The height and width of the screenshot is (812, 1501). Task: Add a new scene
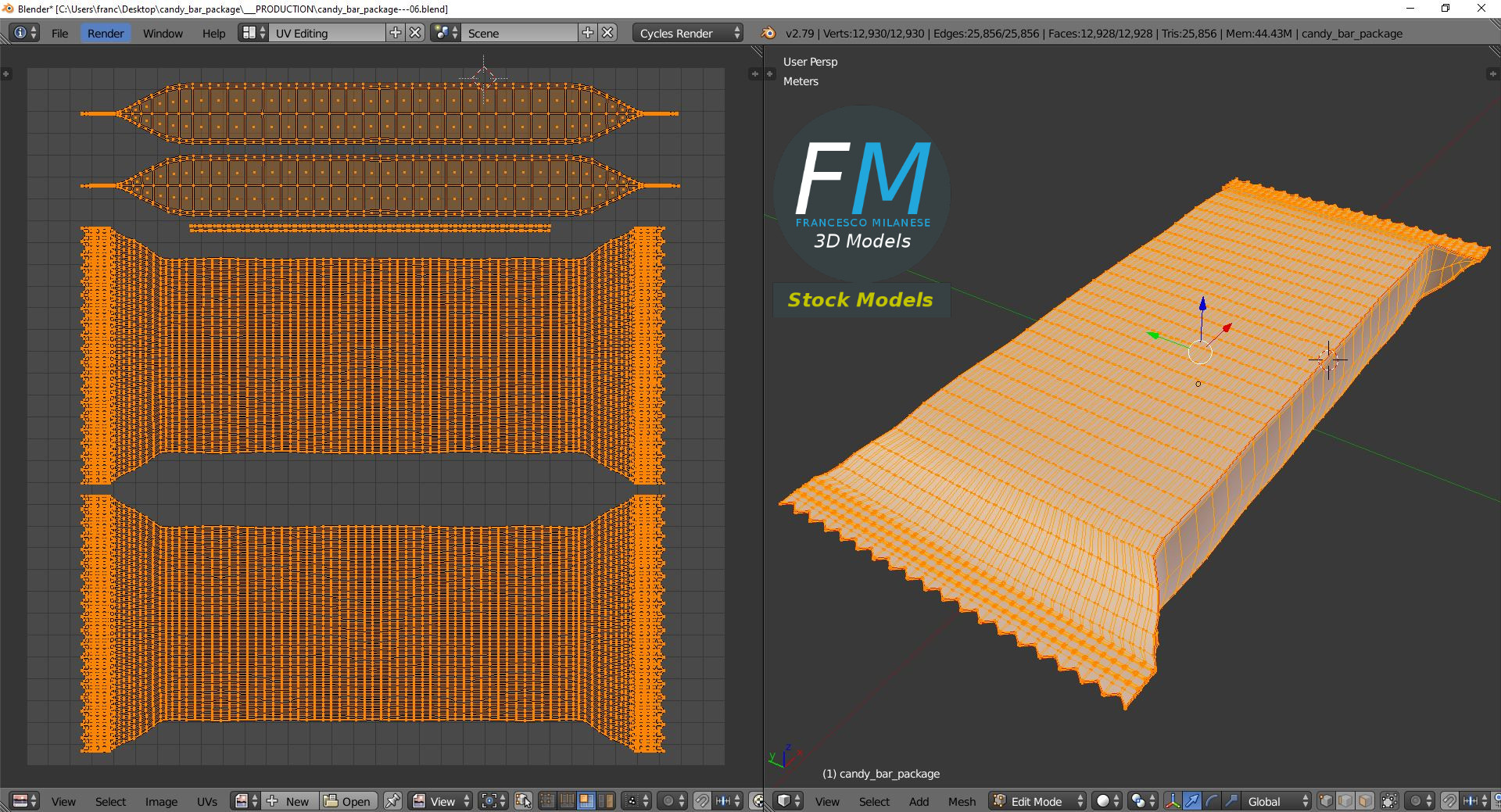[588, 33]
